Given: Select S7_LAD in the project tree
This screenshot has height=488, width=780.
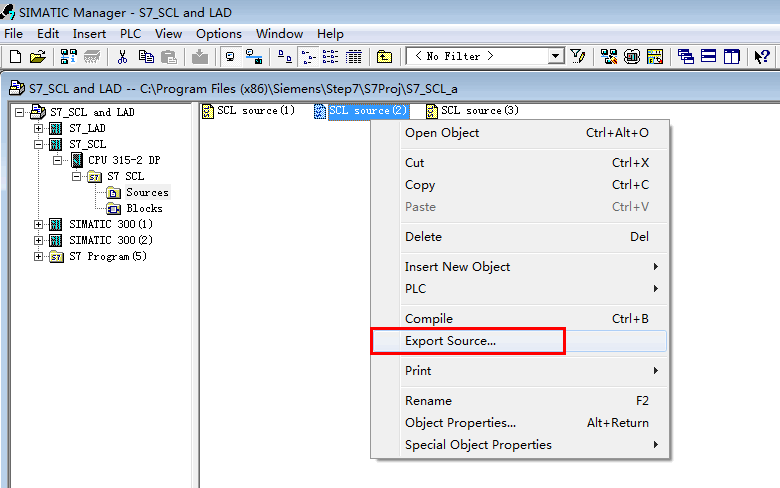Looking at the screenshot, I should 87,128.
